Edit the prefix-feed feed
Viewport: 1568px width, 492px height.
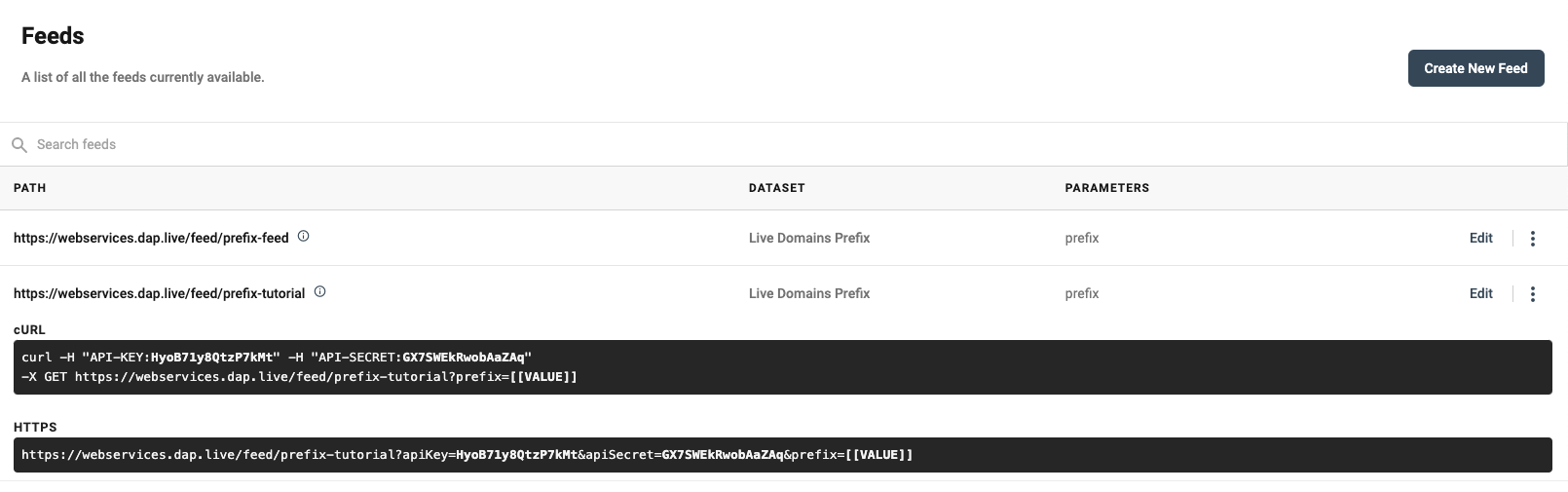click(x=1480, y=238)
